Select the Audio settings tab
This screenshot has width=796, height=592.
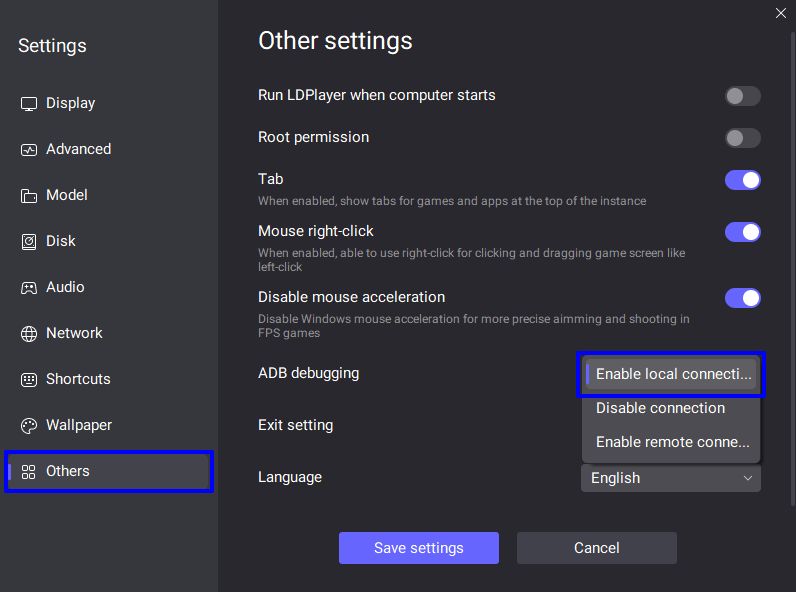point(109,287)
